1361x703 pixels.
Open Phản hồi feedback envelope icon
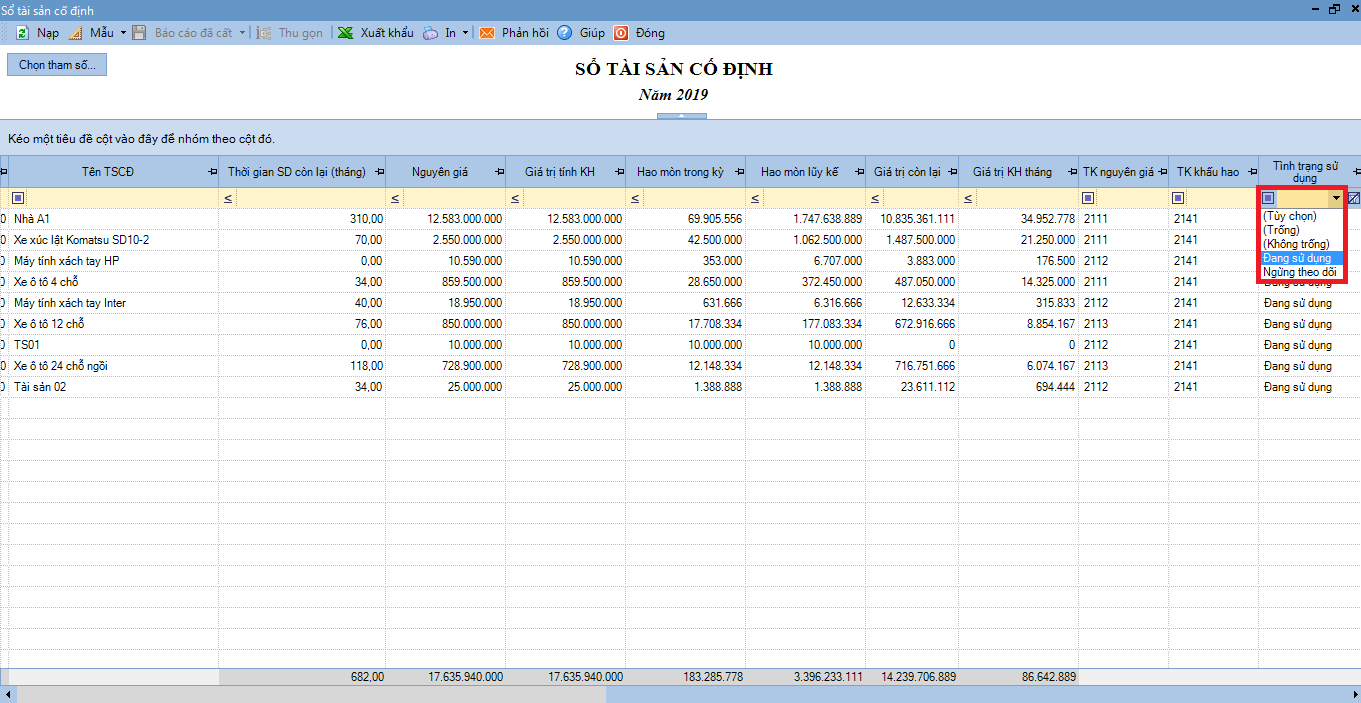(x=487, y=33)
